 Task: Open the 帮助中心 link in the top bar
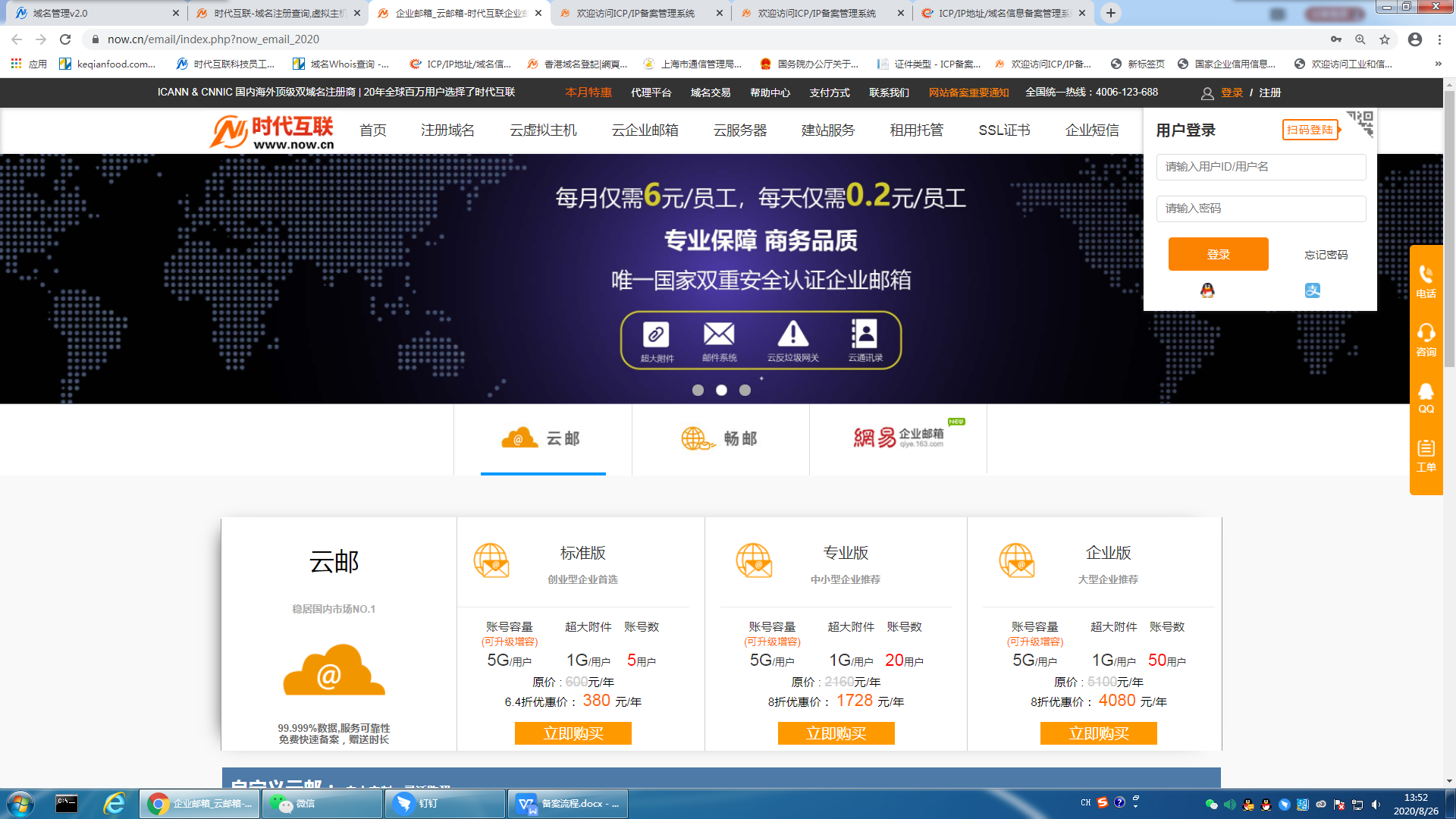(770, 93)
